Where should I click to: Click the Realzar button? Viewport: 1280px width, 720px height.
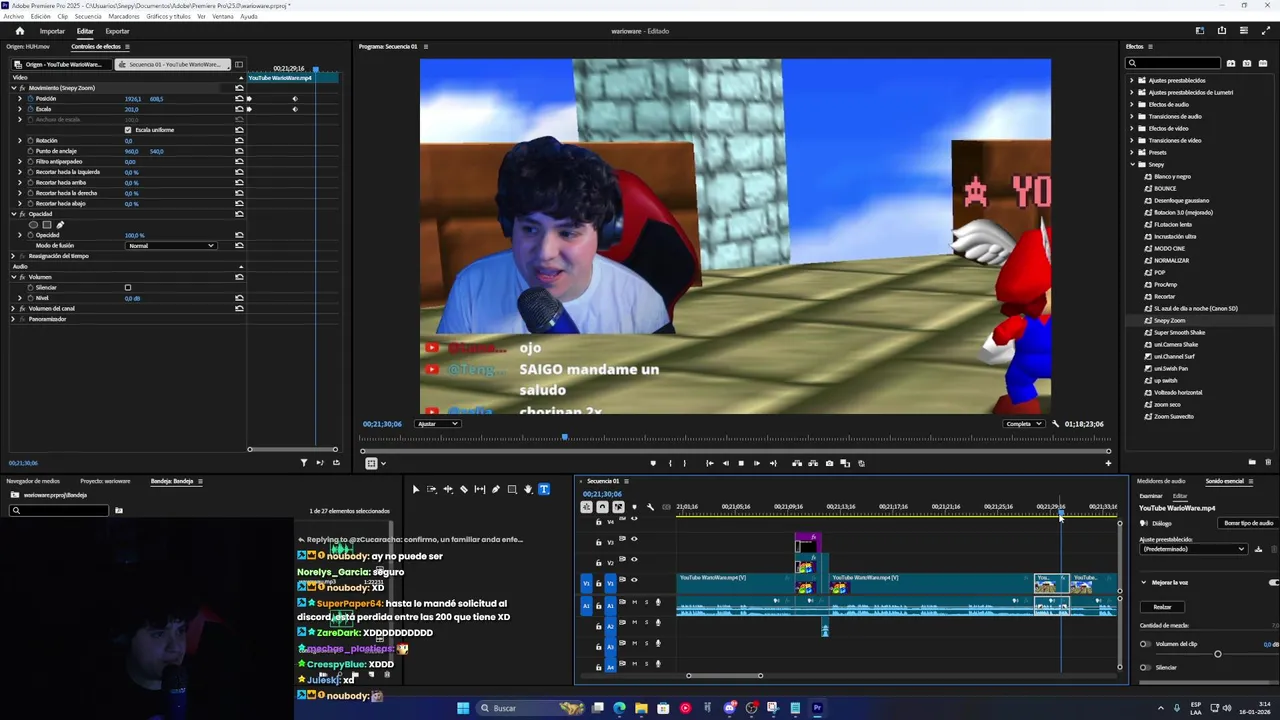click(1162, 607)
